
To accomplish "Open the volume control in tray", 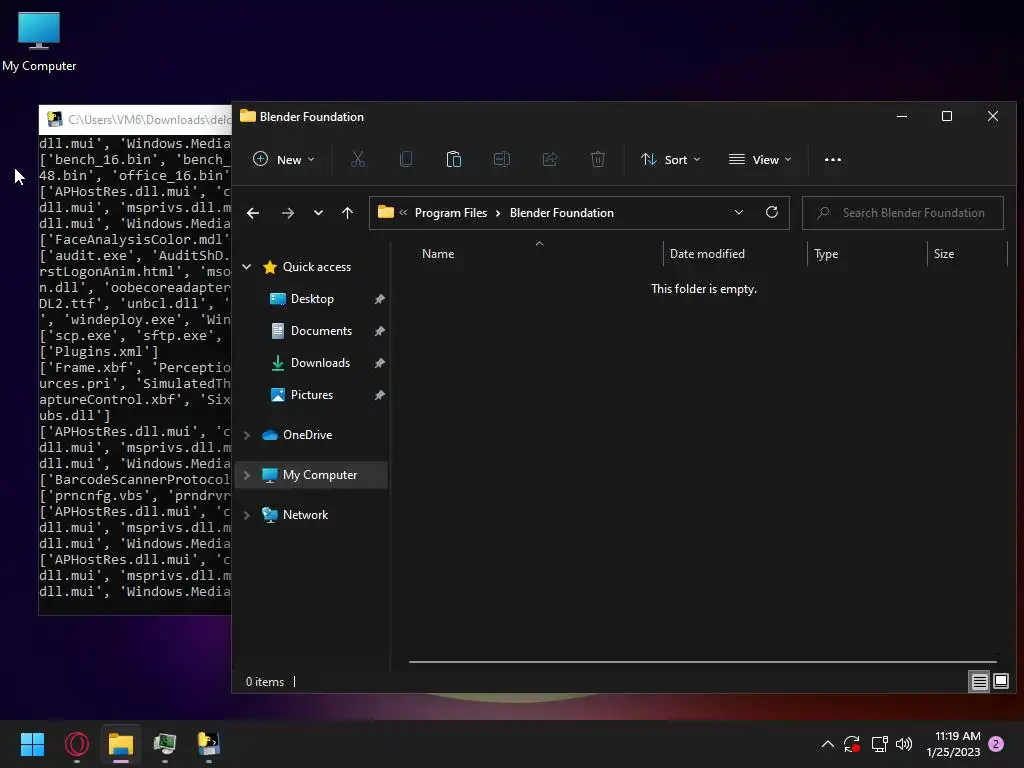I will point(904,744).
